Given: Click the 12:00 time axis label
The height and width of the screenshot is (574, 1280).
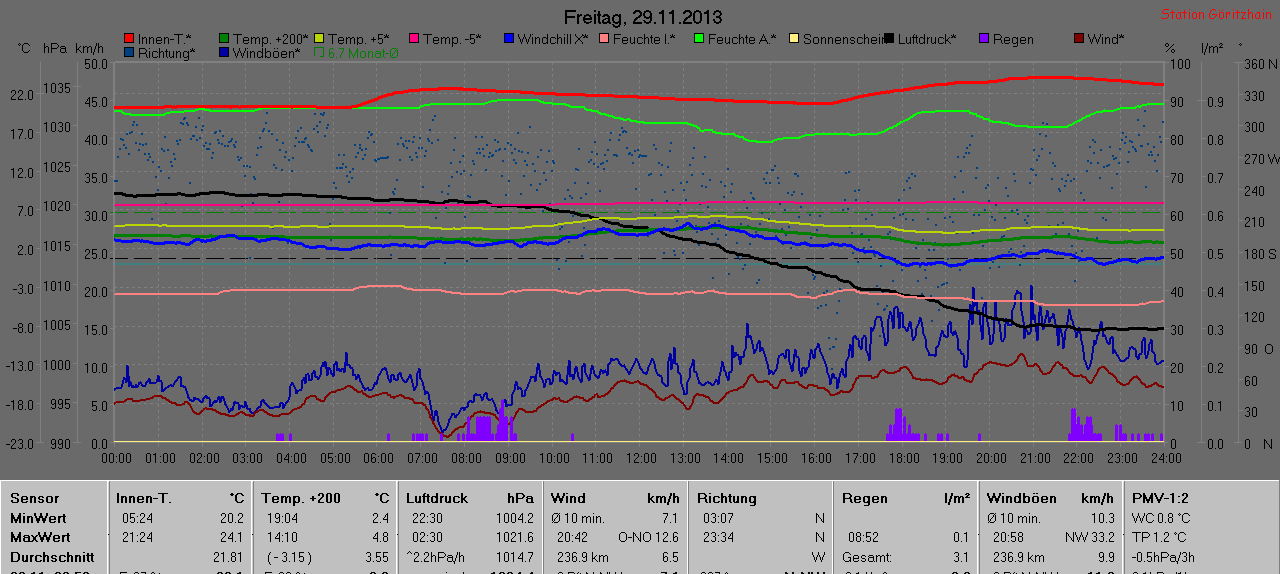Looking at the screenshot, I should 641,458.
